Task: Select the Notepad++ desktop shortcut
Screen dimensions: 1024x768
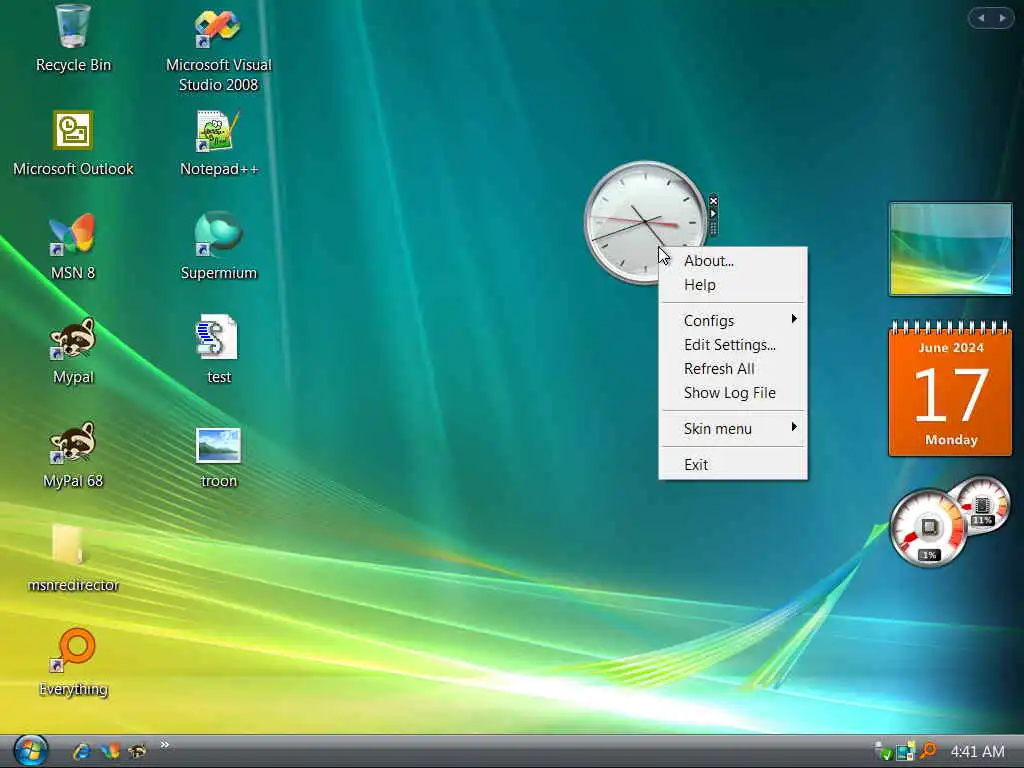Action: 218,142
